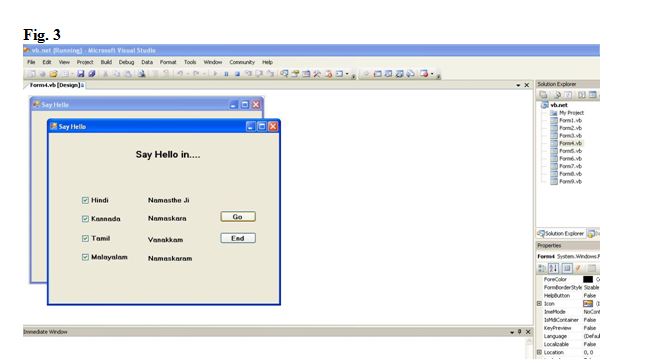Click the black ForeColor swatch
Image resolution: width=671 pixels, height=363 pixels.
pyautogui.click(x=588, y=279)
